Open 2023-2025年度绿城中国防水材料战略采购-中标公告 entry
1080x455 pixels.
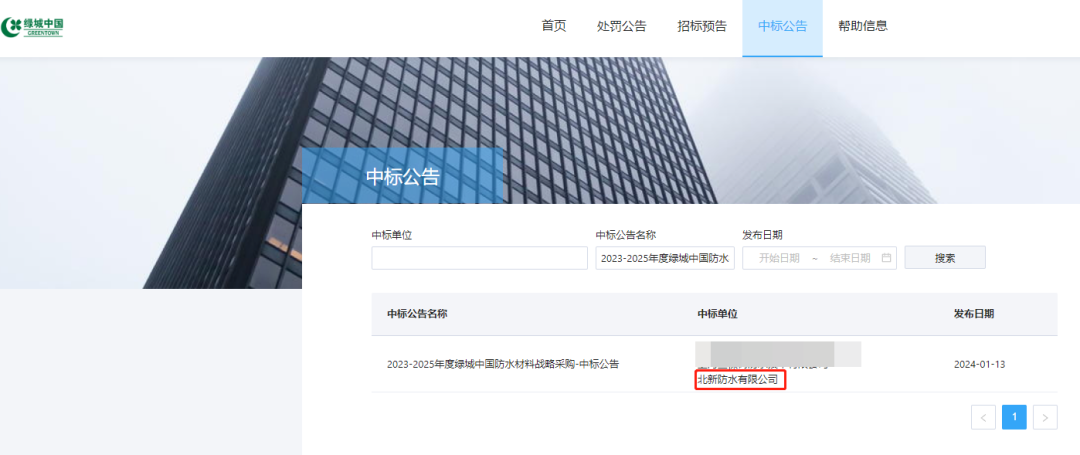click(503, 364)
